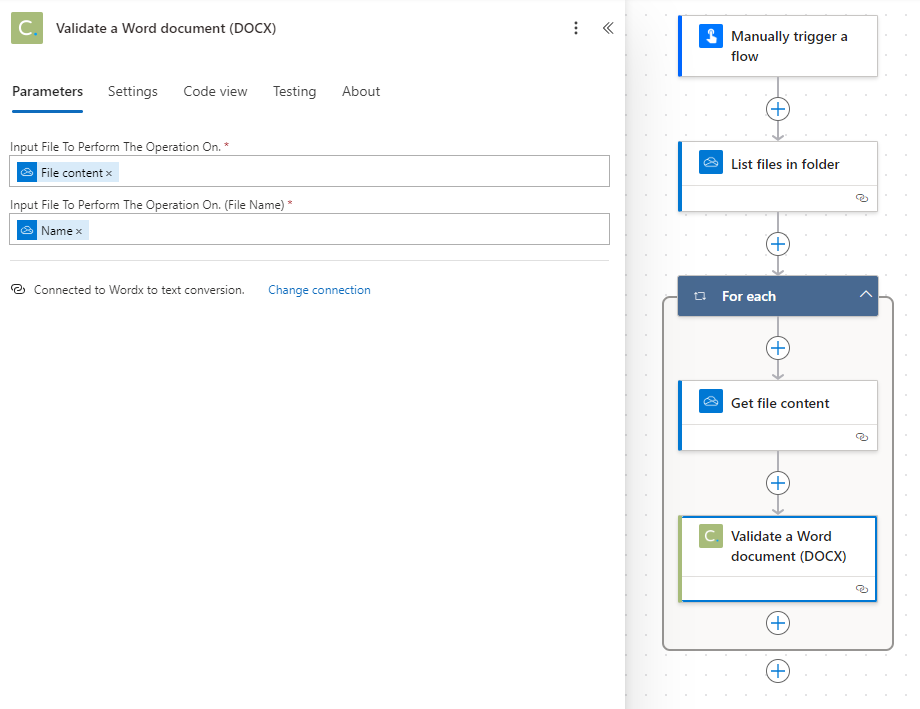Collapse the action details panel
This screenshot has width=920, height=709.
tap(608, 28)
